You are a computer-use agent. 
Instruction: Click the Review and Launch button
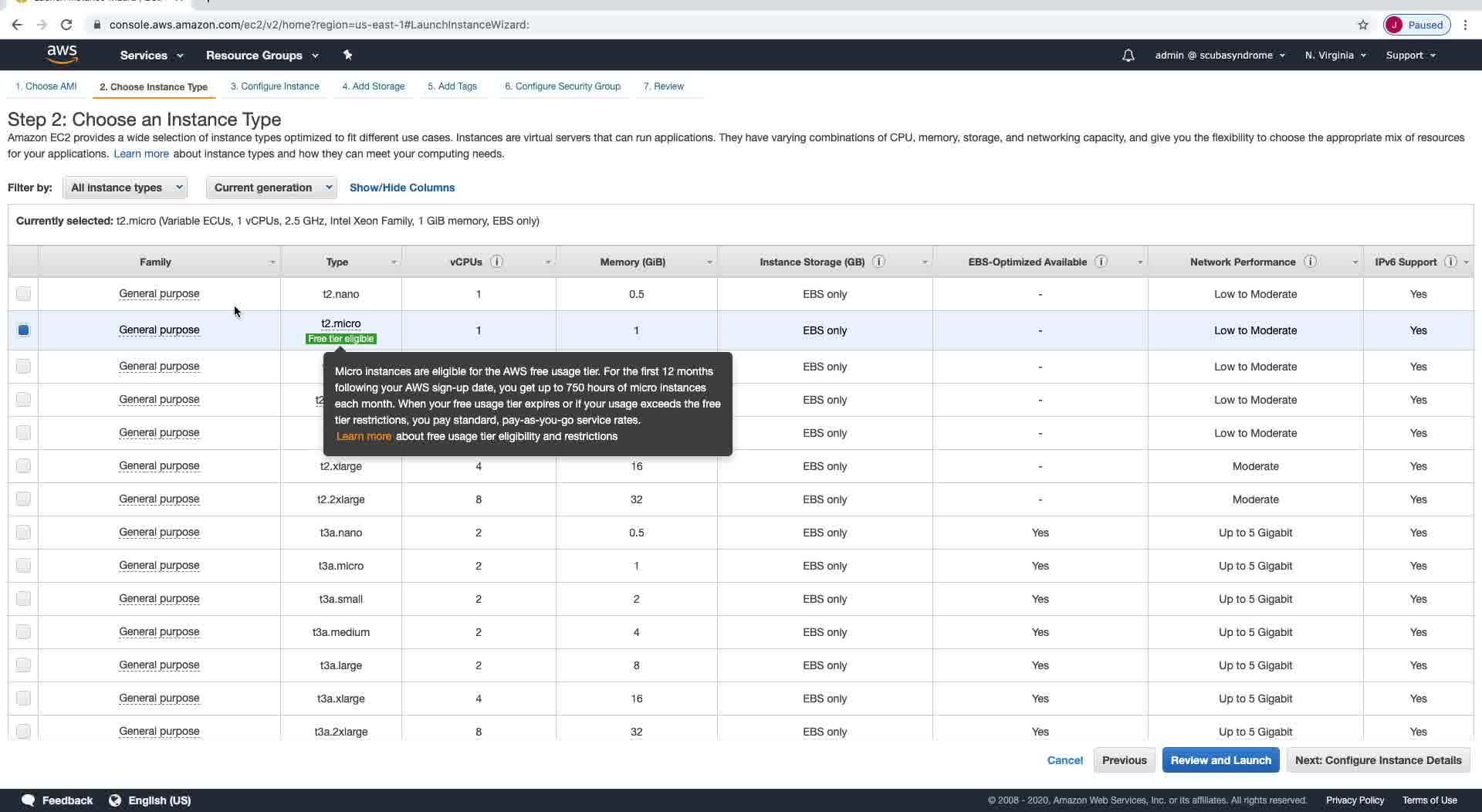(1220, 760)
